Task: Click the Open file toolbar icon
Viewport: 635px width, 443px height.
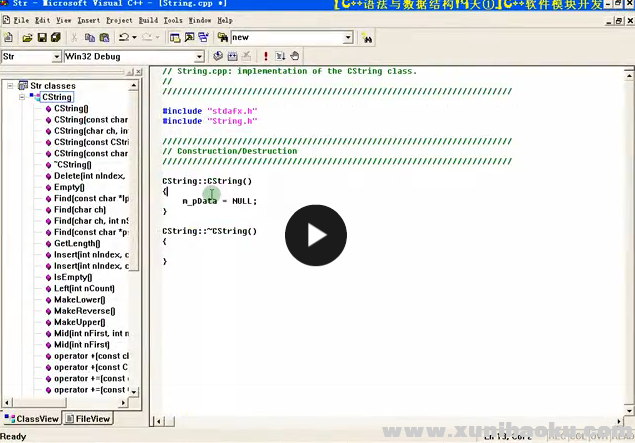Action: 26,37
